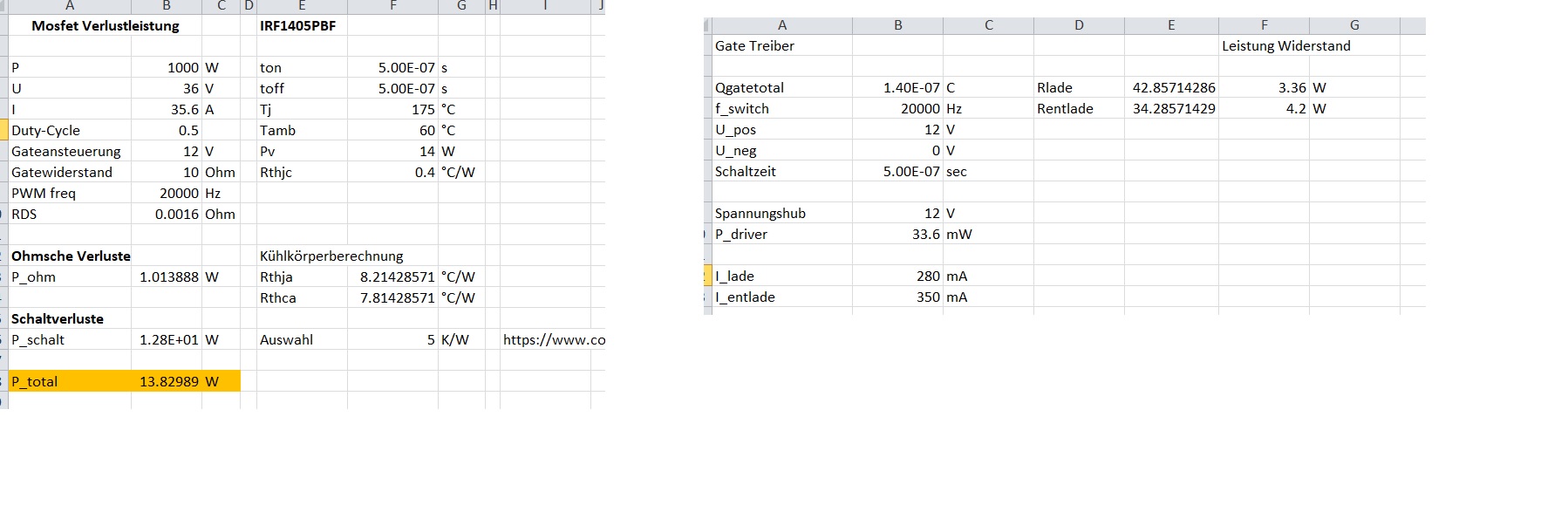The image size is (1568, 512).
Task: Click the Rentlade label cell
Action: pos(1079,108)
